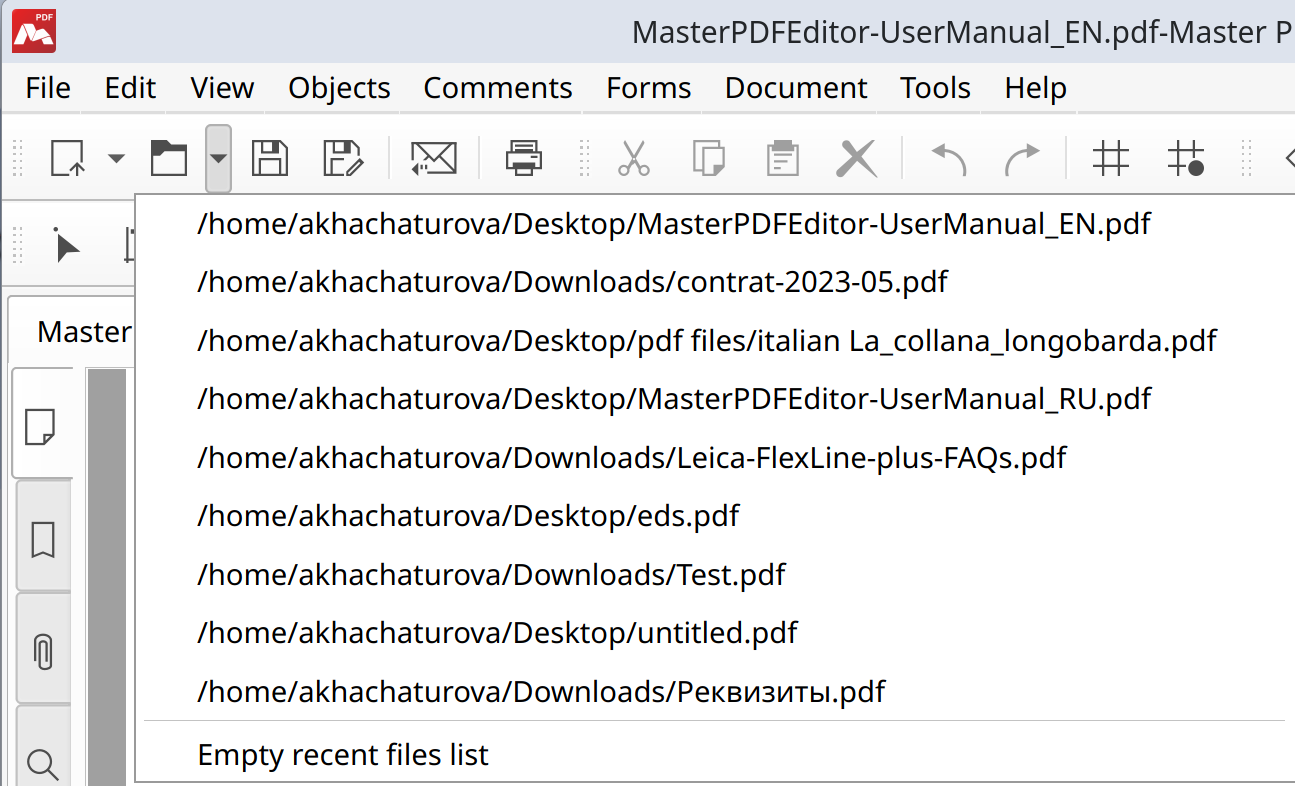1295x786 pixels.
Task: Toggle the Grid display icon
Action: [x=1111, y=158]
